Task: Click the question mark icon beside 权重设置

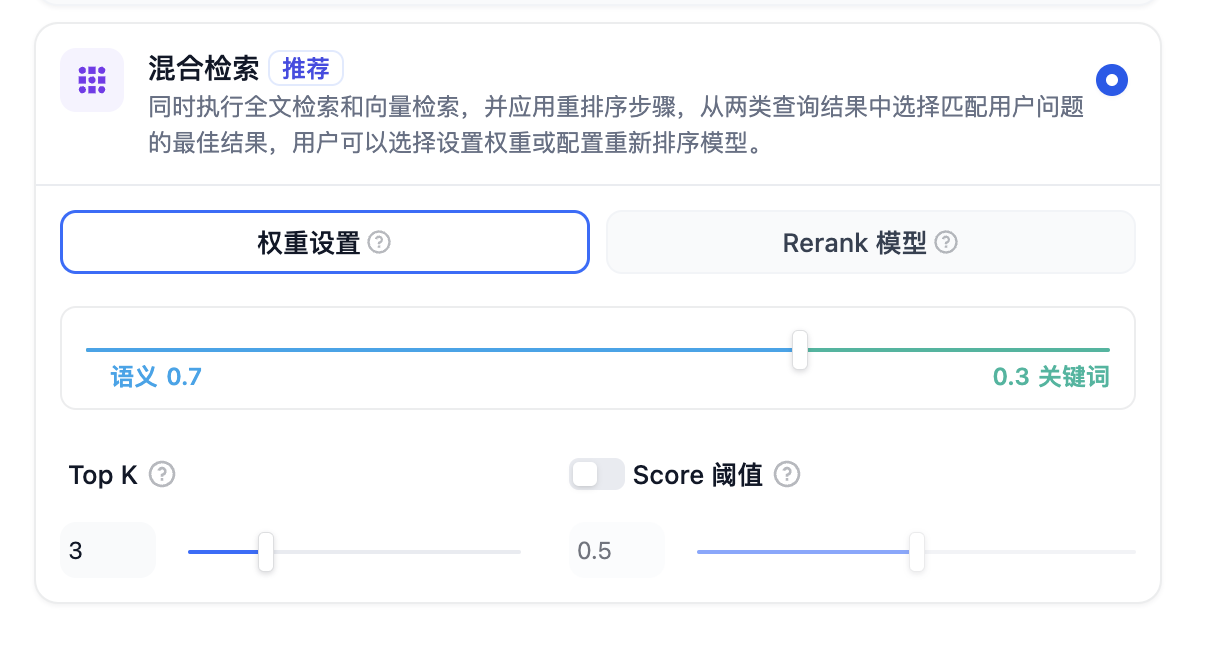Action: 379,242
